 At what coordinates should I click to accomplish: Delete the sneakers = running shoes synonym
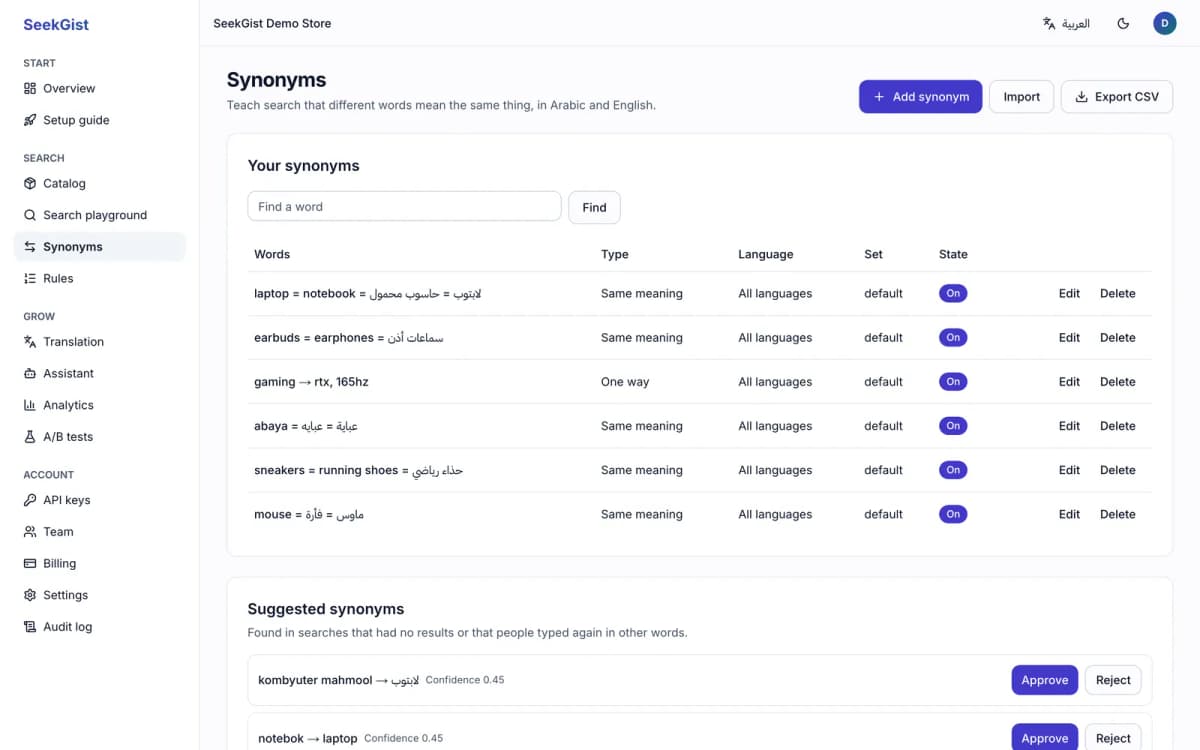click(x=1117, y=470)
